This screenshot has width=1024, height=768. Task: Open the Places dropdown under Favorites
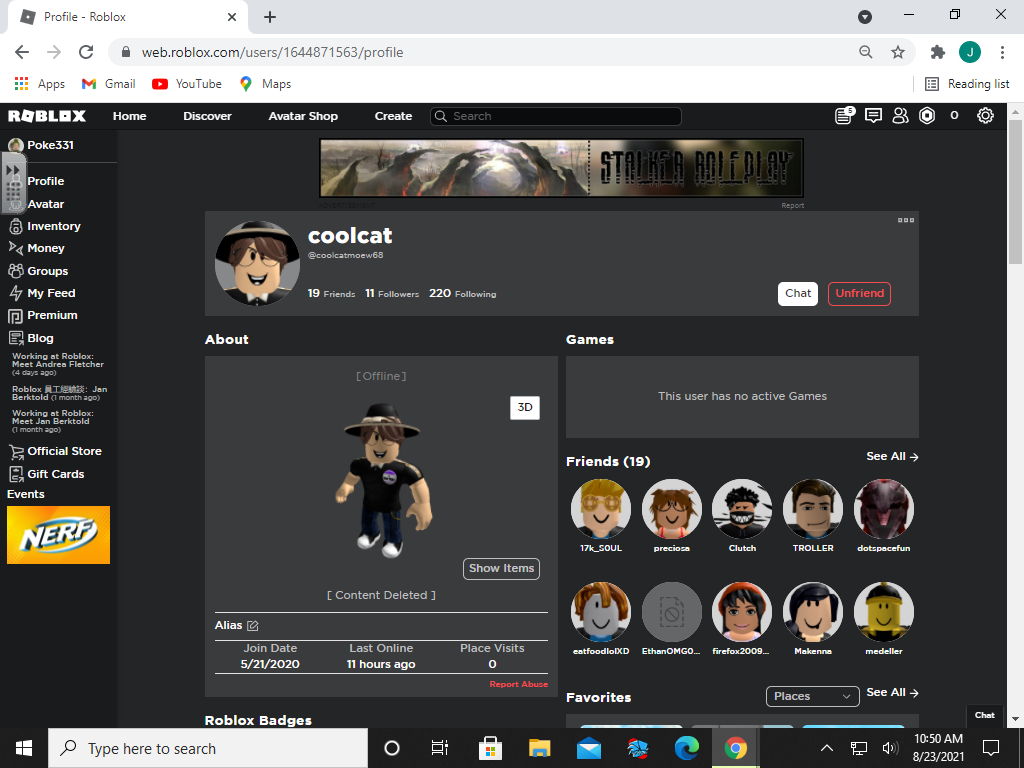pyautogui.click(x=812, y=696)
